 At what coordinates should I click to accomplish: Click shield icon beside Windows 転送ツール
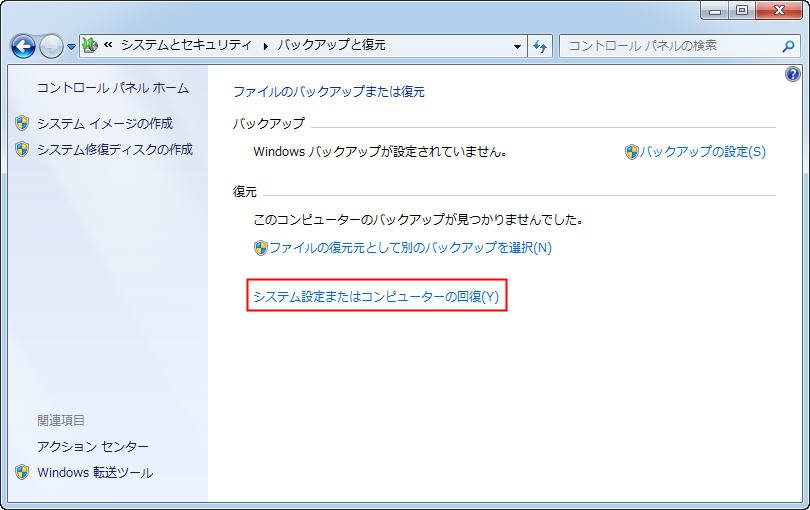22,472
